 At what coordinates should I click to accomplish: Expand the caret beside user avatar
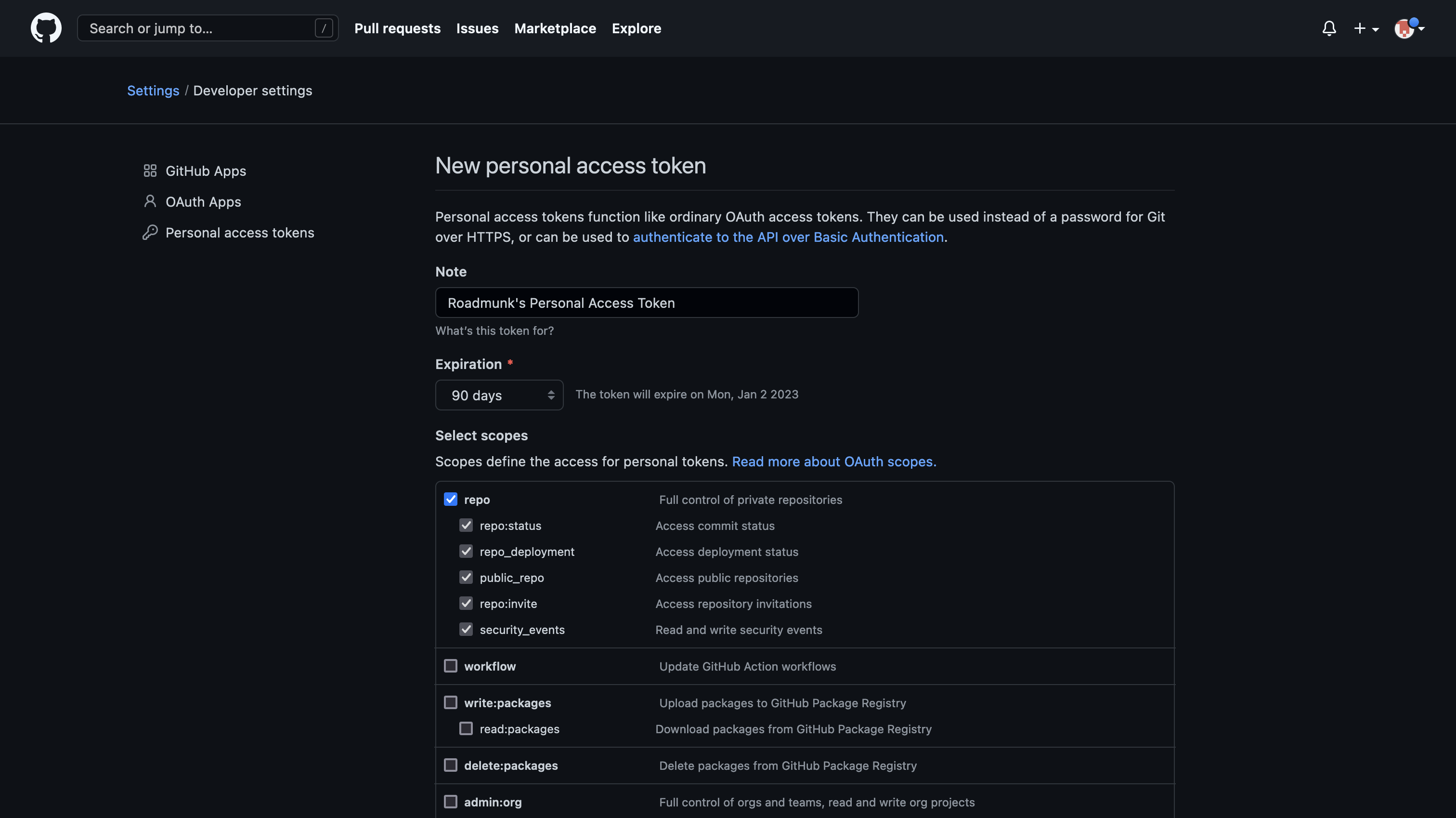click(1421, 28)
